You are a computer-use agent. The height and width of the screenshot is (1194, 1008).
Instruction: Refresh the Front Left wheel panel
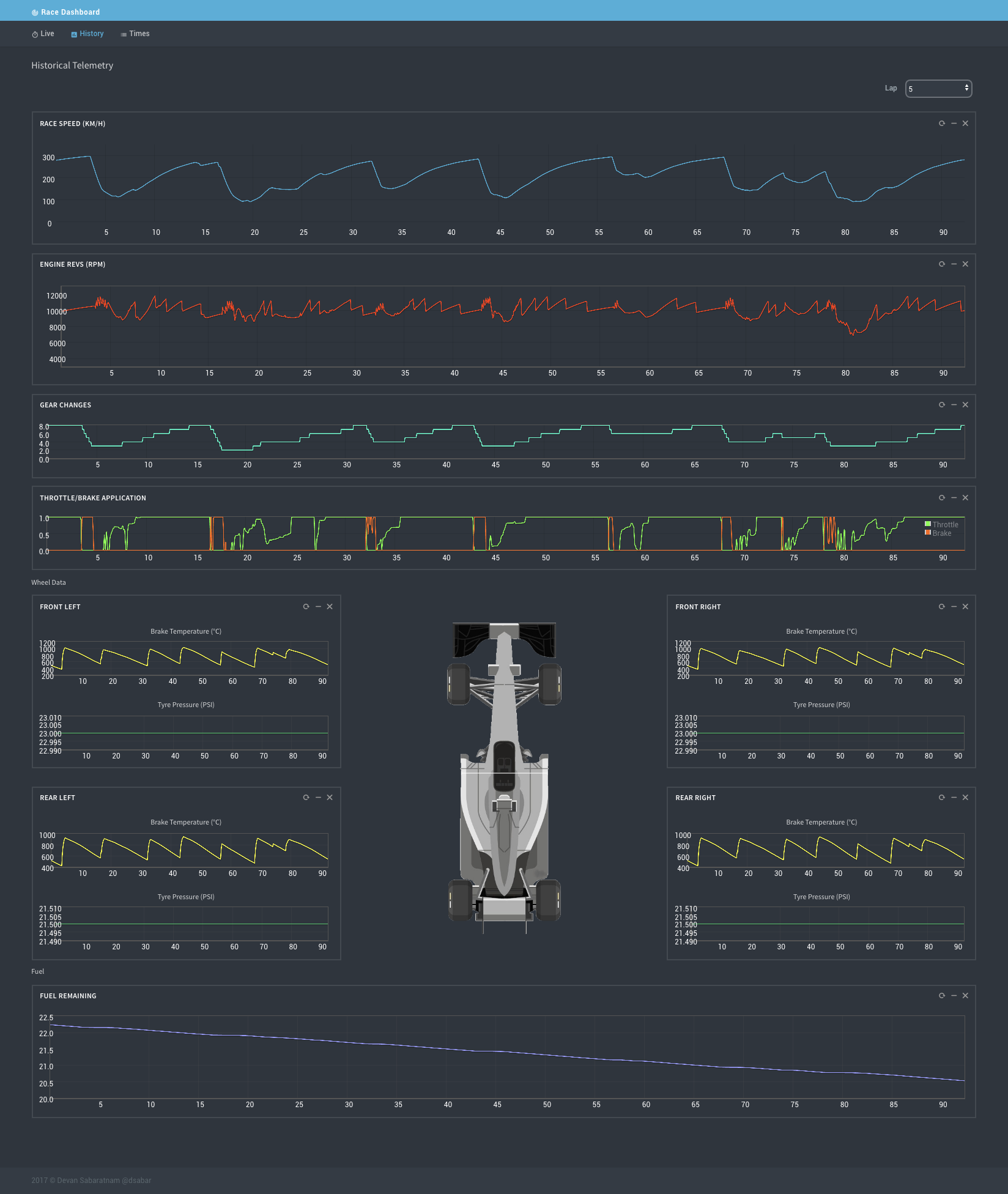click(306, 607)
